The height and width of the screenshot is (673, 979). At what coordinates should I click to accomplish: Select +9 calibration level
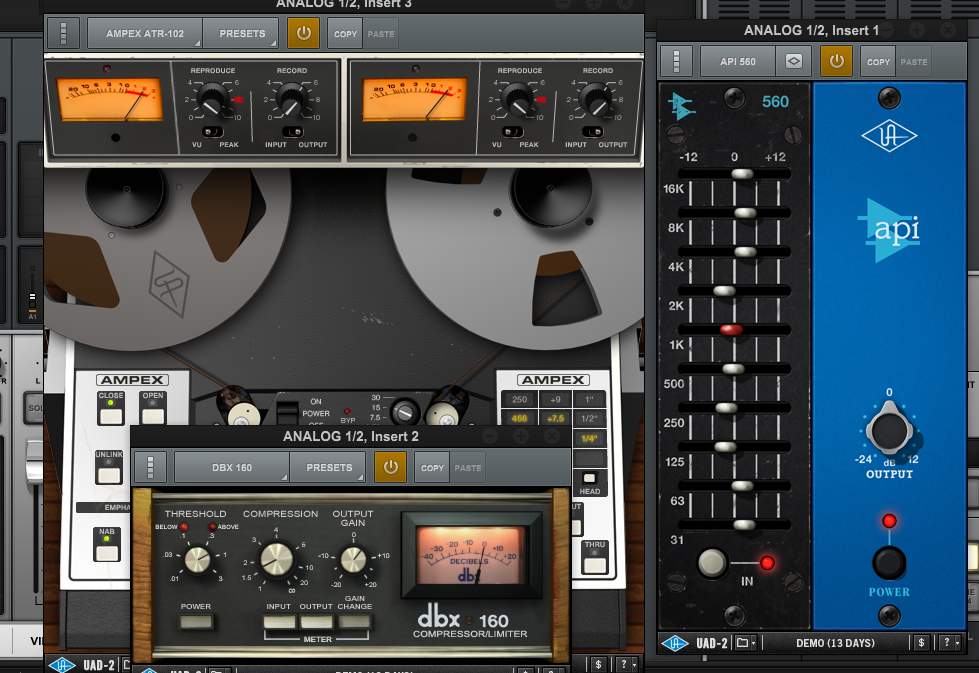555,400
